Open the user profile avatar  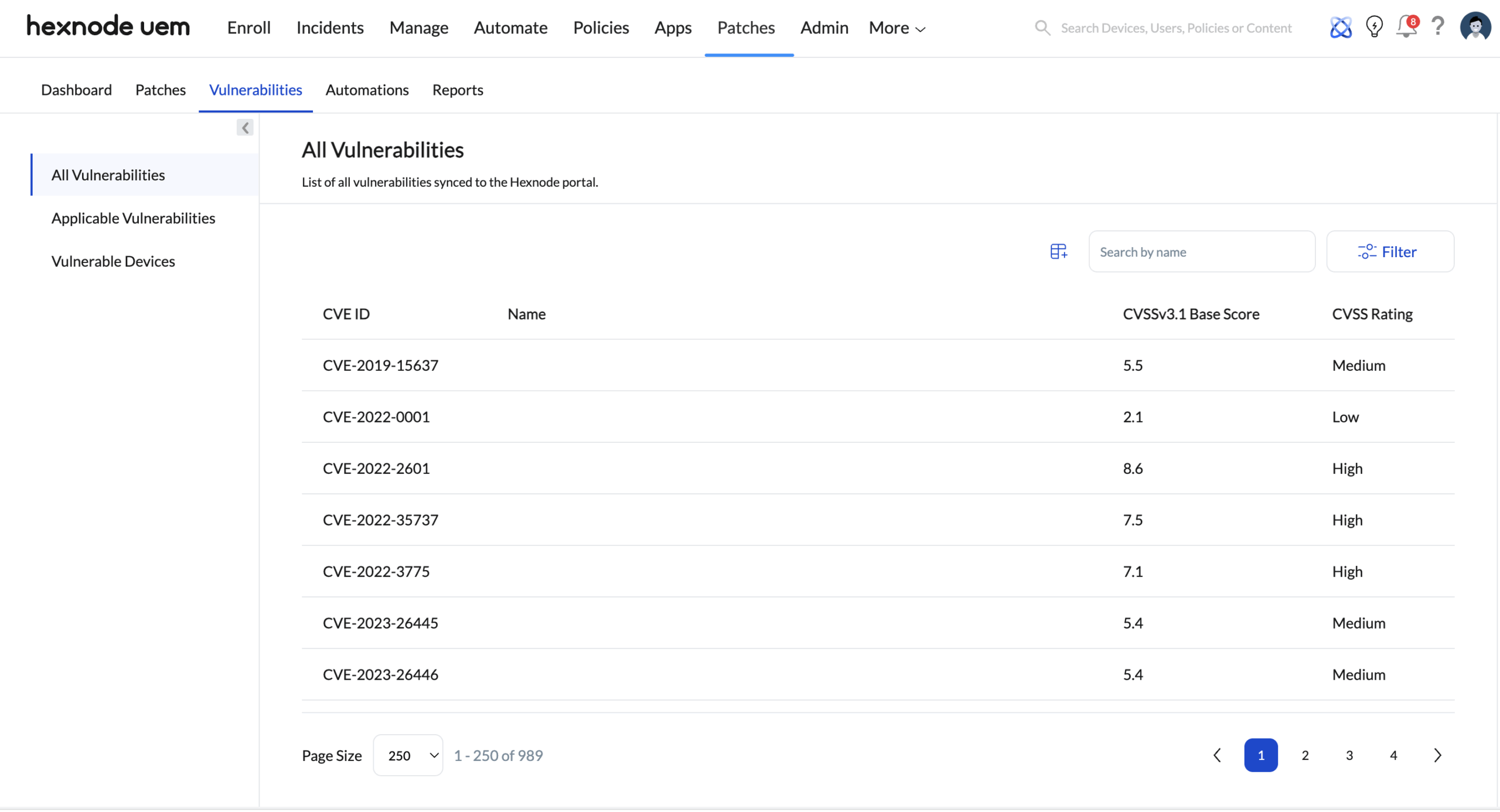(x=1475, y=27)
